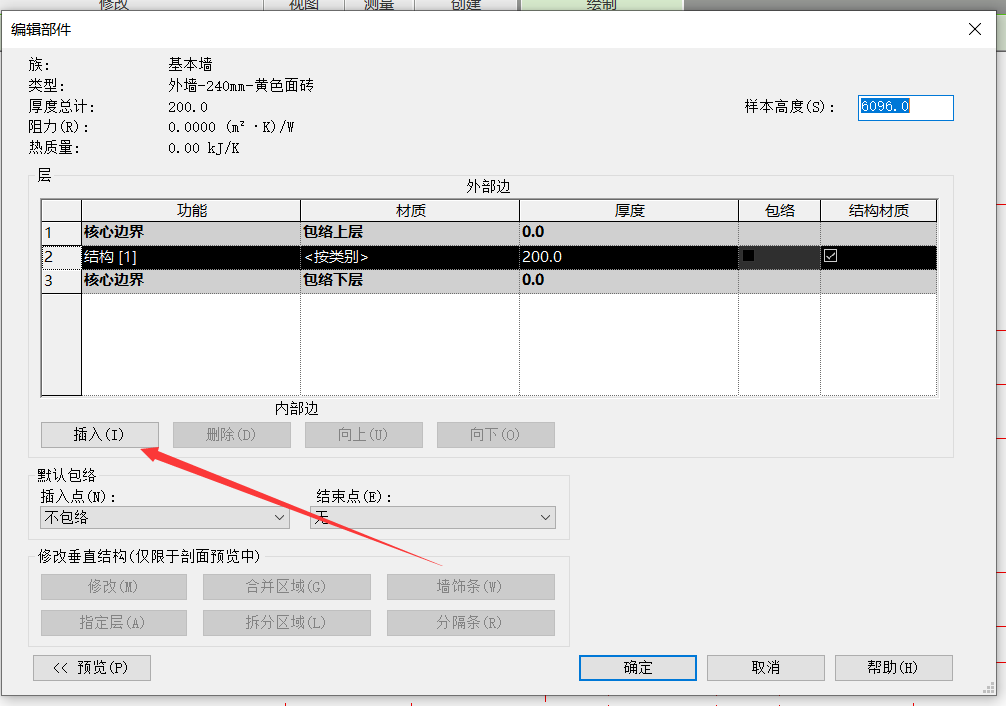The image size is (1006, 706).
Task: Click the 样本高度 input field
Action: pyautogui.click(x=905, y=107)
